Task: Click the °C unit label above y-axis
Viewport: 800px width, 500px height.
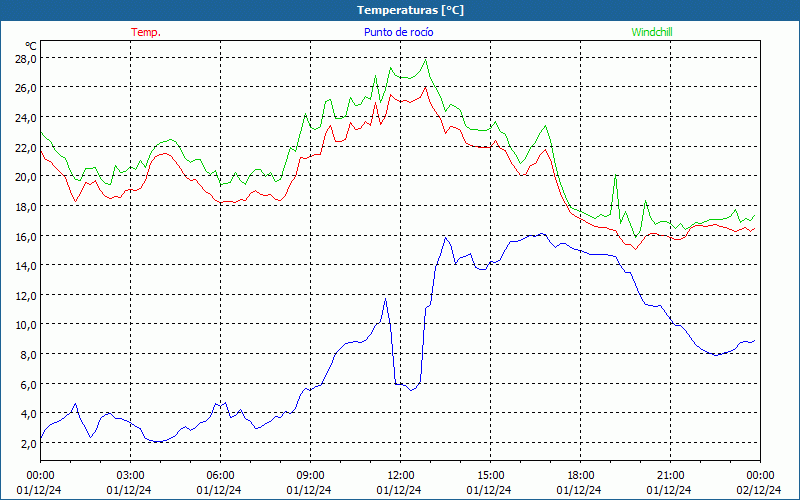Action: coord(31,46)
